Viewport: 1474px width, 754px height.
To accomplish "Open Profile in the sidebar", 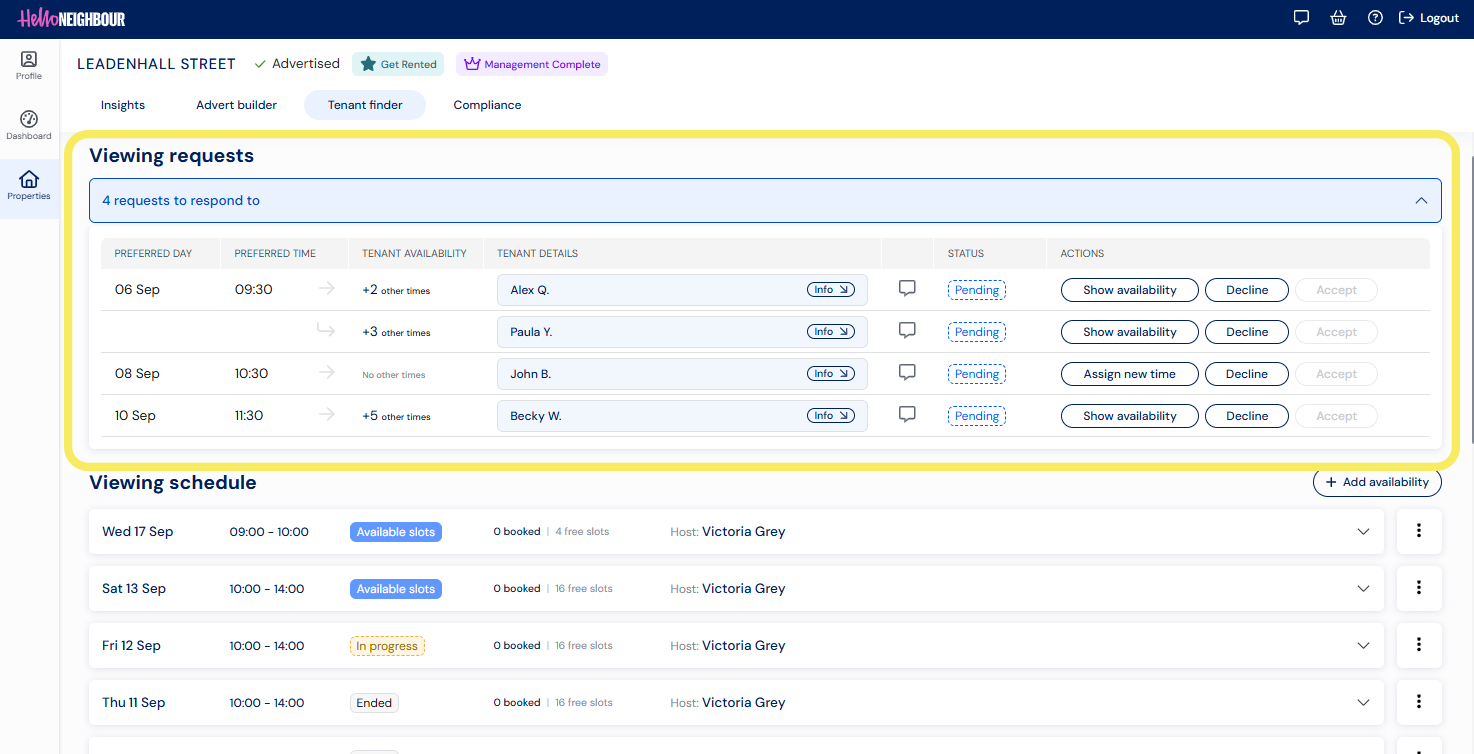I will [x=29, y=66].
